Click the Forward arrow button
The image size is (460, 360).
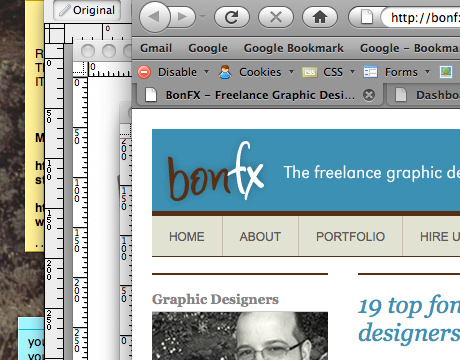[183, 17]
